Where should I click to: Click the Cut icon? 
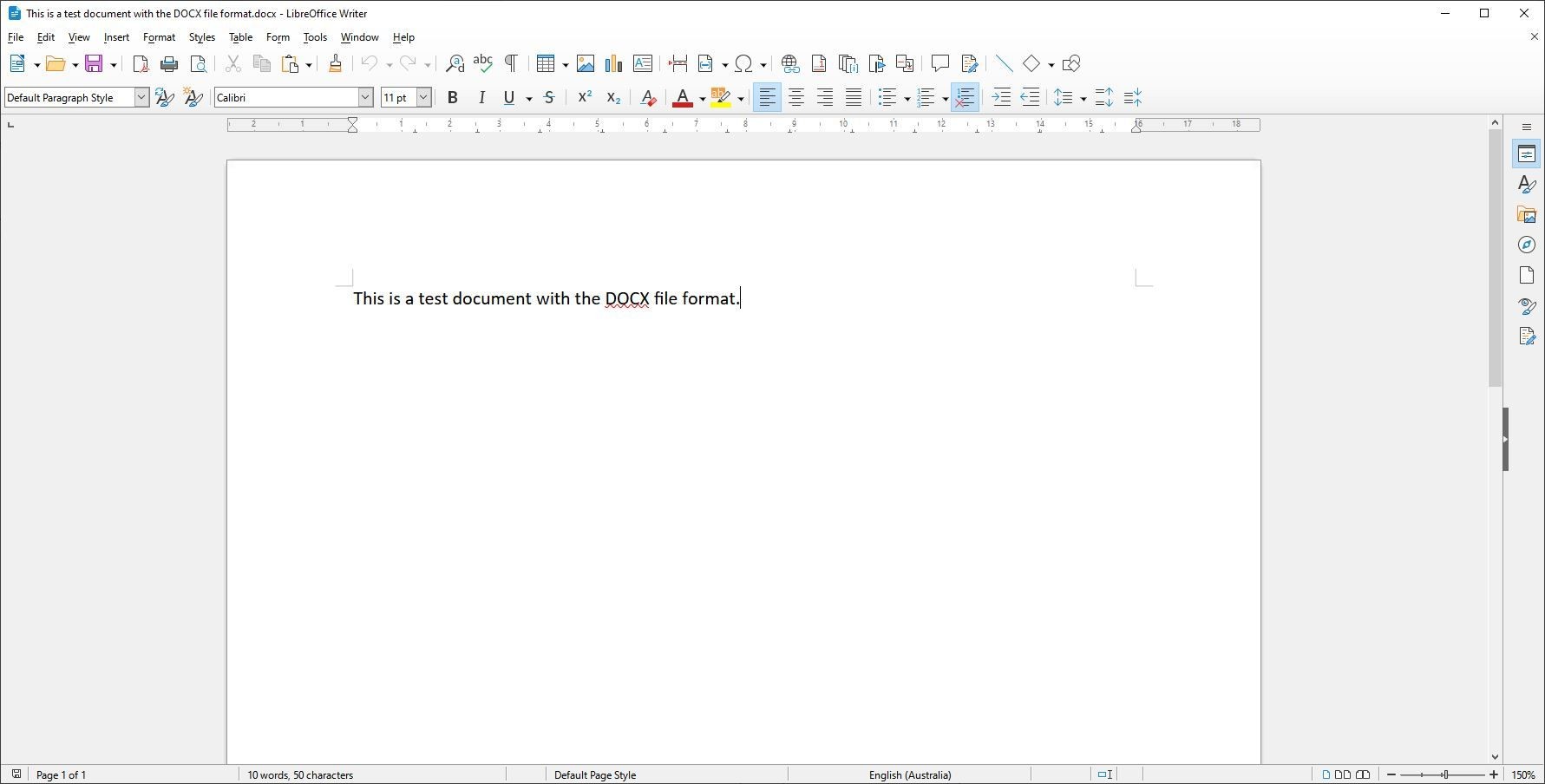point(232,63)
